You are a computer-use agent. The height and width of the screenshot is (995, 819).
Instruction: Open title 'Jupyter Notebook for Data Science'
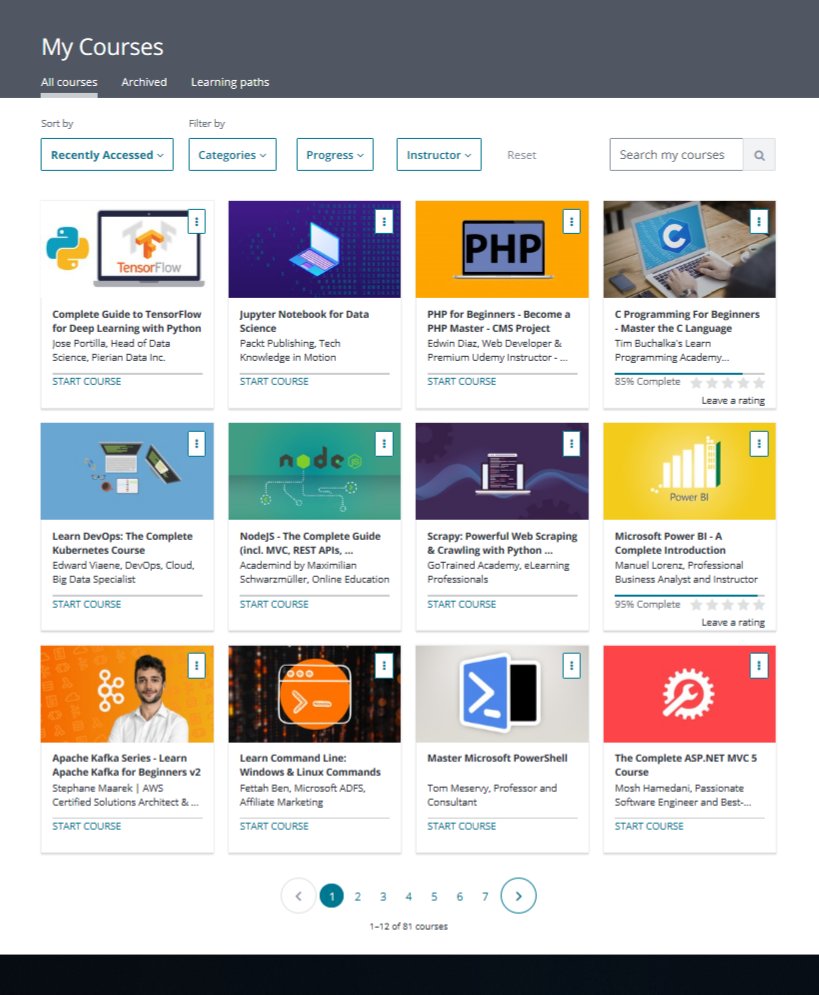tap(304, 321)
